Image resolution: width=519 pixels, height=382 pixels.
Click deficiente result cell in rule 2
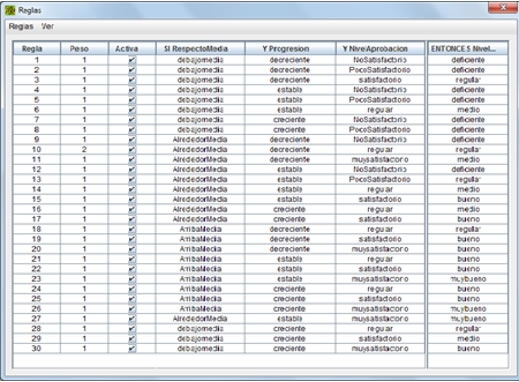pos(468,70)
